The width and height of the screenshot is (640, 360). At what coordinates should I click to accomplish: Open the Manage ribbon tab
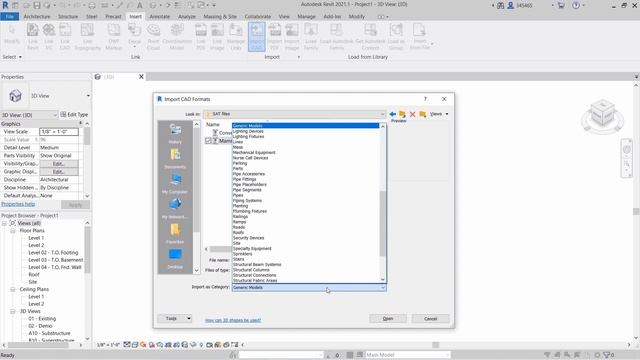pos(306,16)
